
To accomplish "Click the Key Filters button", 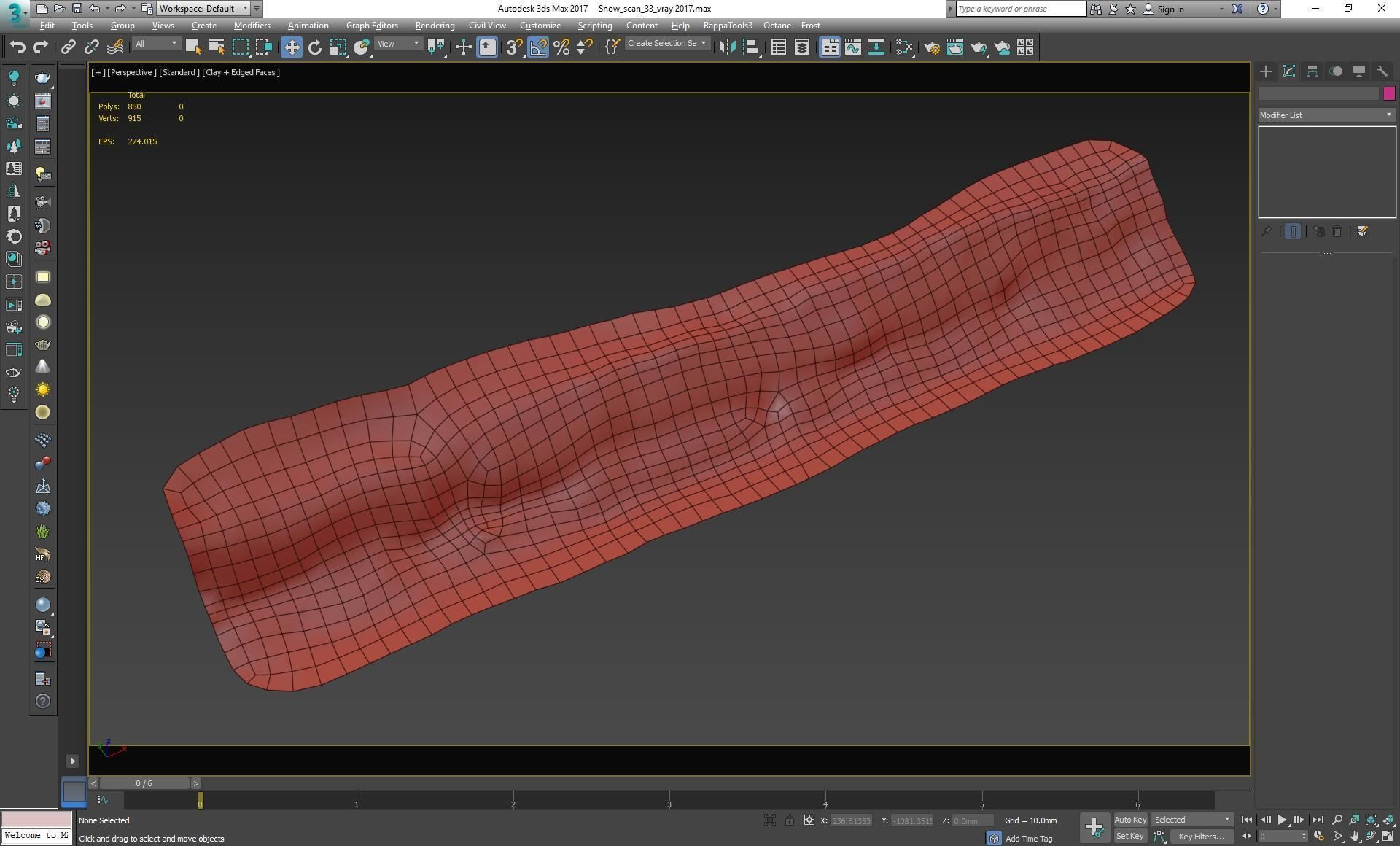I will pos(1201,837).
